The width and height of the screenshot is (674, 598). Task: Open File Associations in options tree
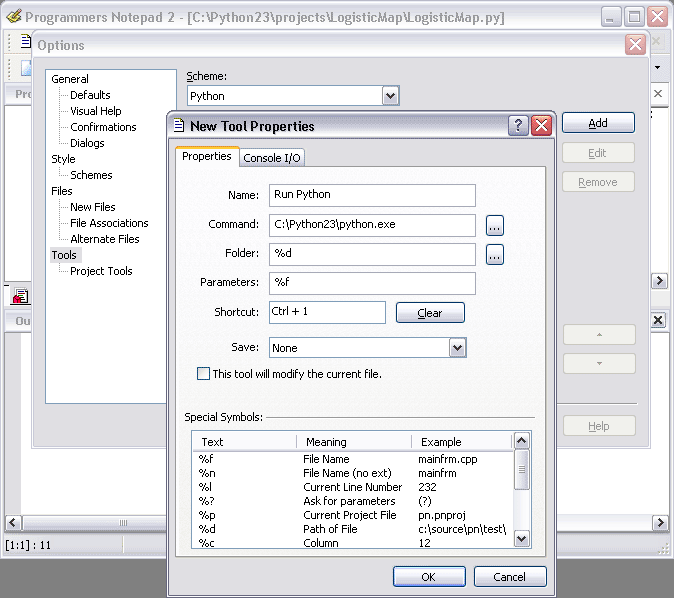(x=109, y=223)
